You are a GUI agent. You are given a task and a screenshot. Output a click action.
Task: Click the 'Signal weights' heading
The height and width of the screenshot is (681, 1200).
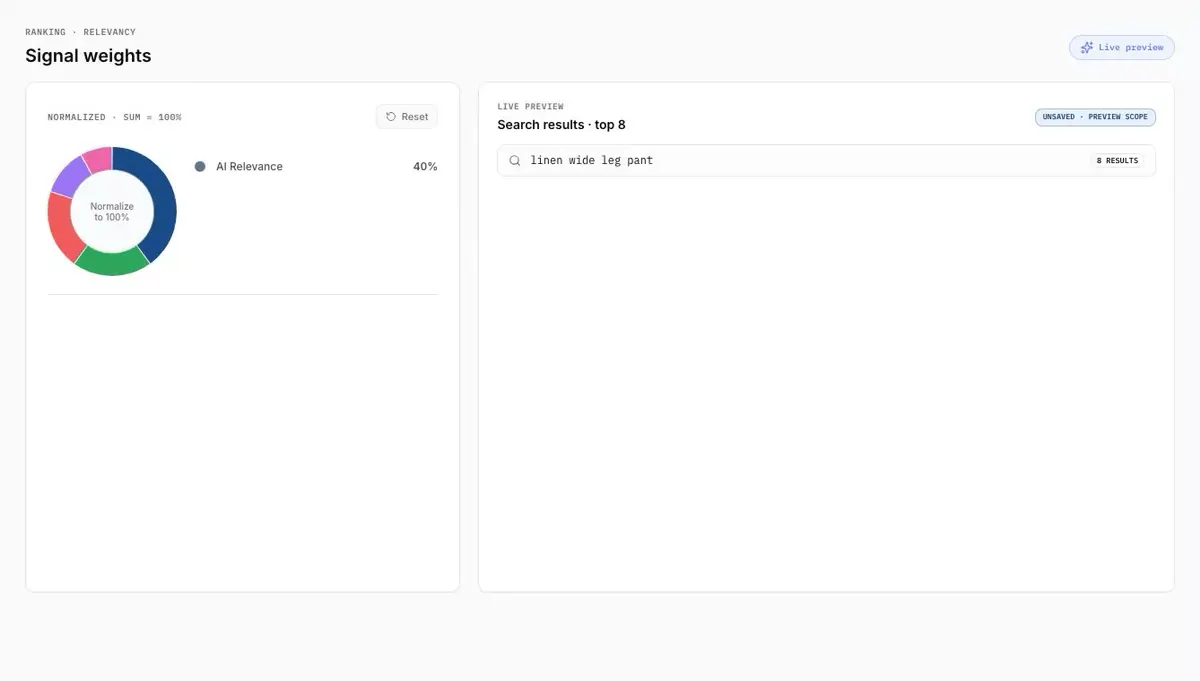[x=88, y=56]
